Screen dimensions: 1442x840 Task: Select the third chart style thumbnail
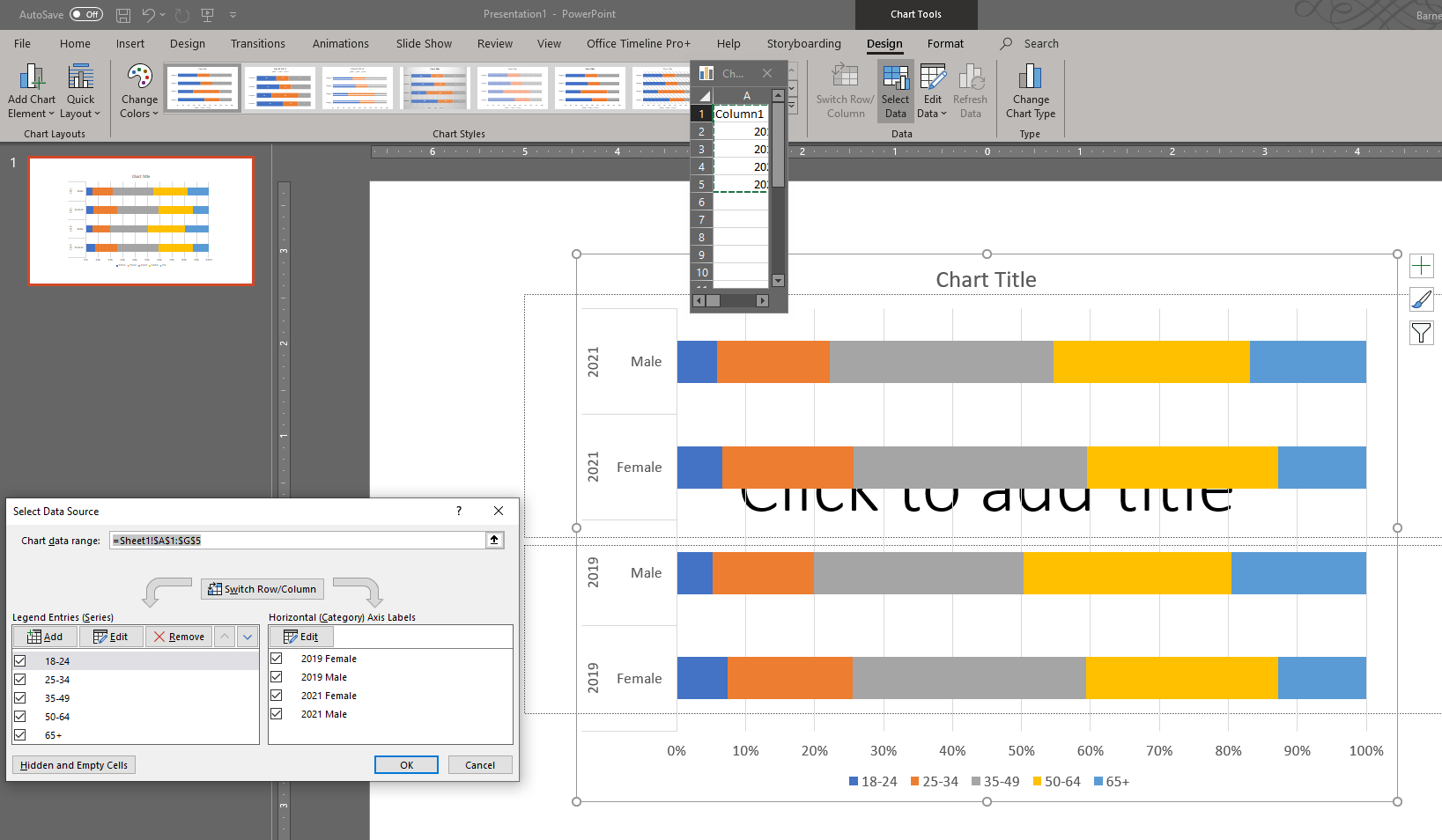[x=358, y=88]
